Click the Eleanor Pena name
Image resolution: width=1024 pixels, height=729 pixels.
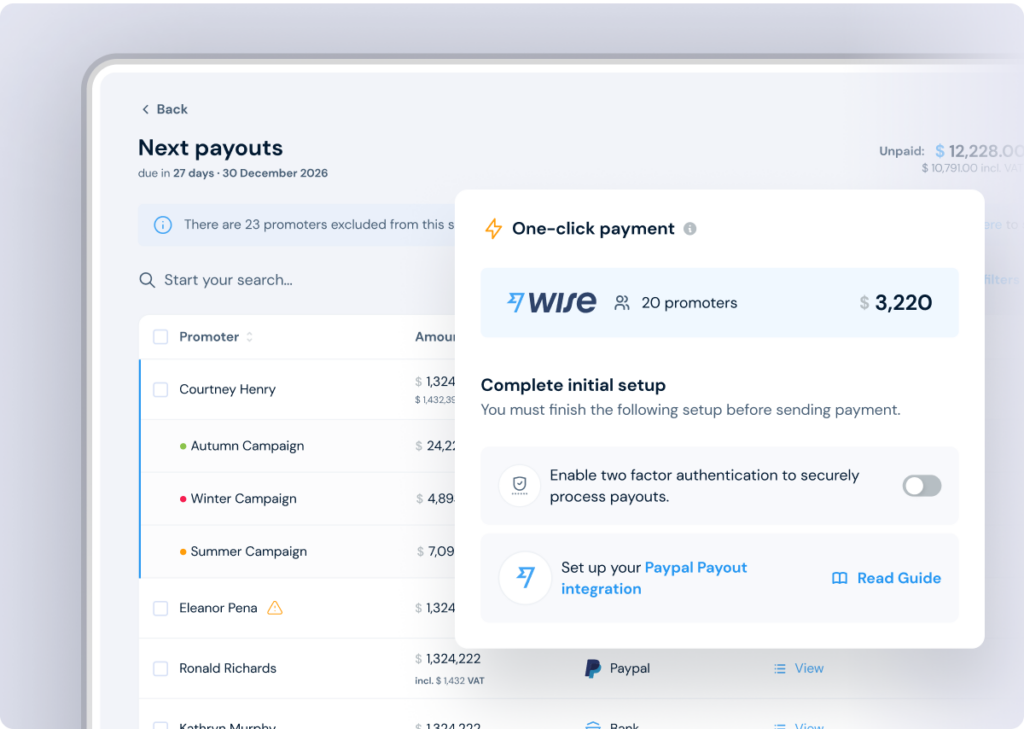218,608
